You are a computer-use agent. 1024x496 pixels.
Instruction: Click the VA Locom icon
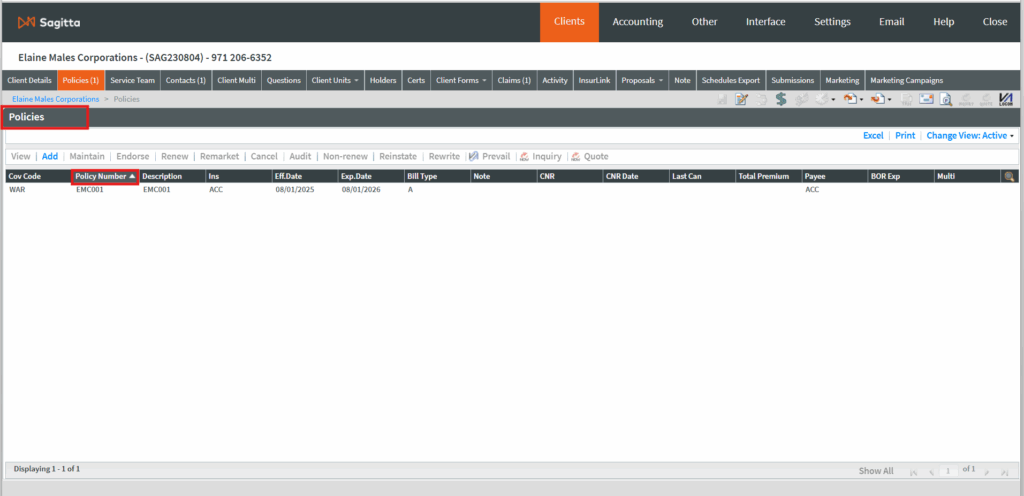[x=1006, y=99]
